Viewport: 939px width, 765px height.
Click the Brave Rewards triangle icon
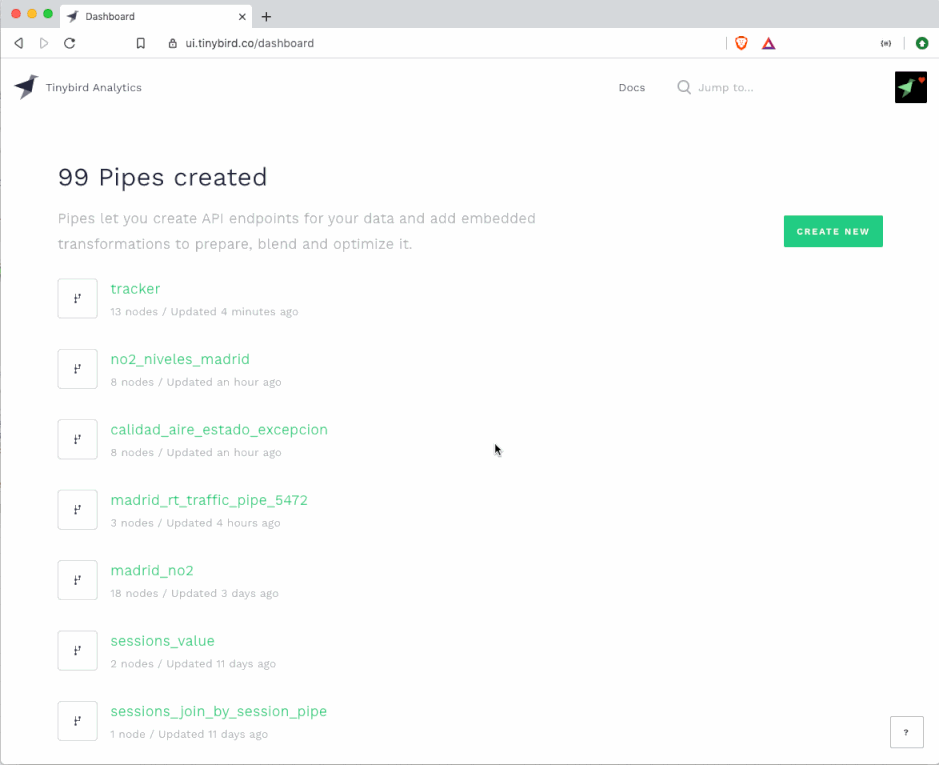[x=768, y=43]
